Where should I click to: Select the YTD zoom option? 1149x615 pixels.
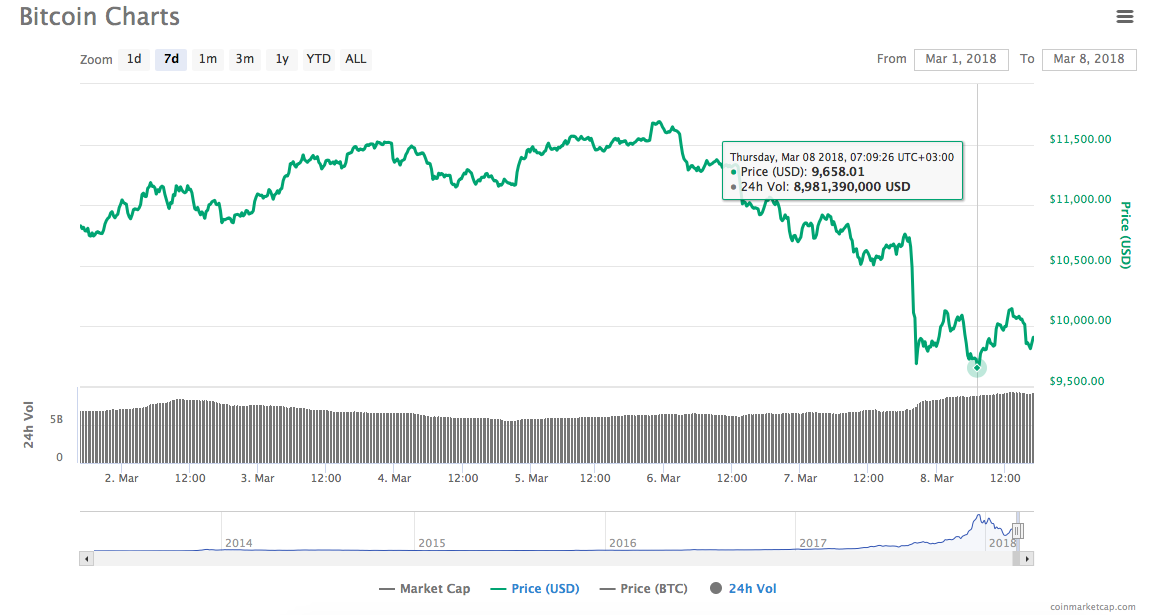pyautogui.click(x=319, y=59)
